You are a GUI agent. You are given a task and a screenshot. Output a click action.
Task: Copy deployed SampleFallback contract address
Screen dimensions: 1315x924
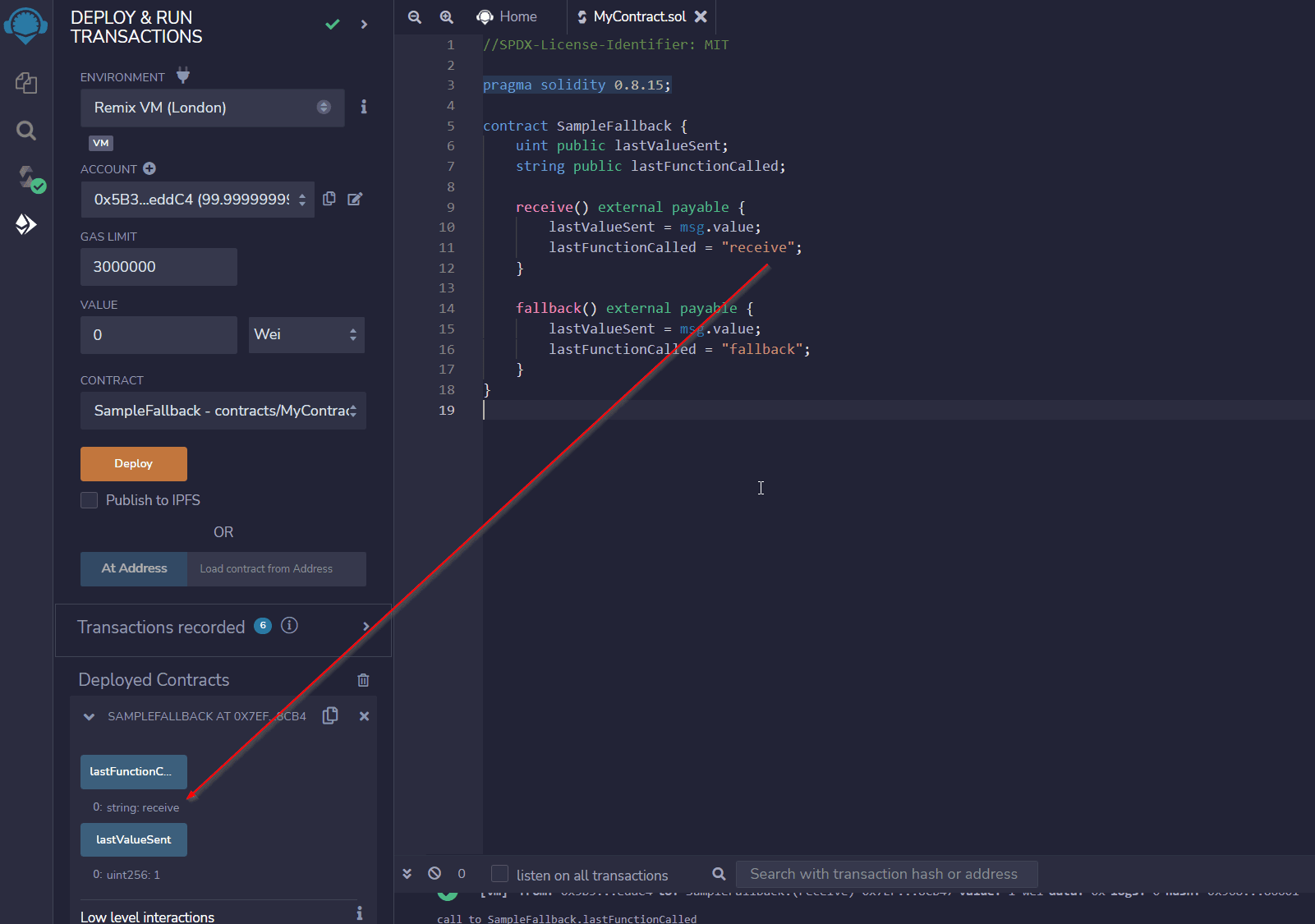tap(330, 715)
